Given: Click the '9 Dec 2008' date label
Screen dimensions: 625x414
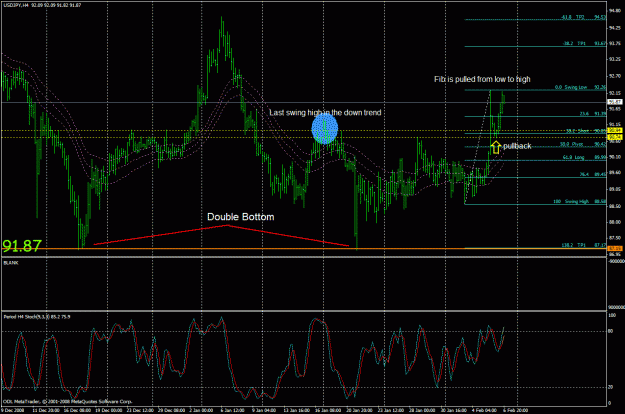Looking at the screenshot, I should point(12,410).
